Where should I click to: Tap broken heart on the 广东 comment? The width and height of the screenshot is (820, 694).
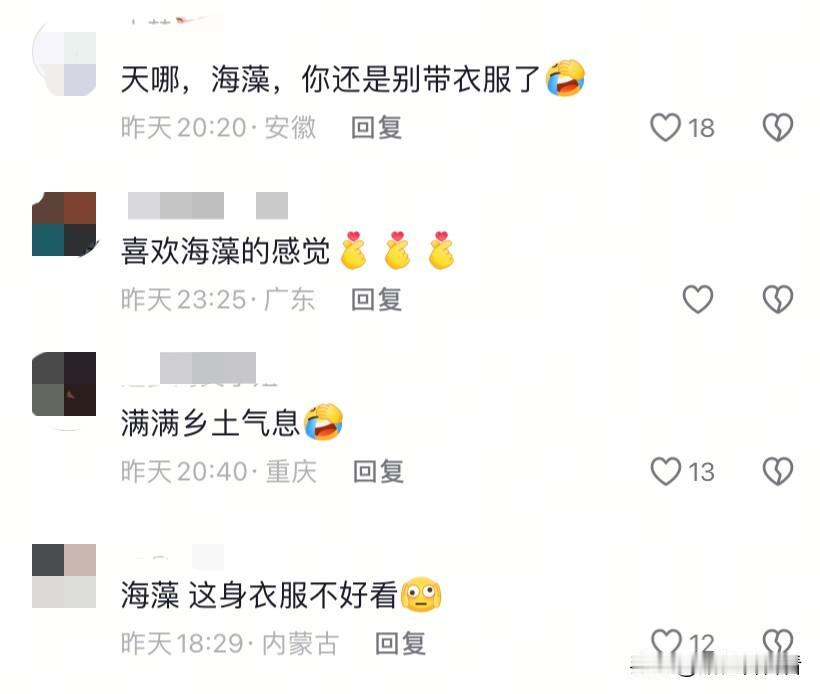click(778, 299)
